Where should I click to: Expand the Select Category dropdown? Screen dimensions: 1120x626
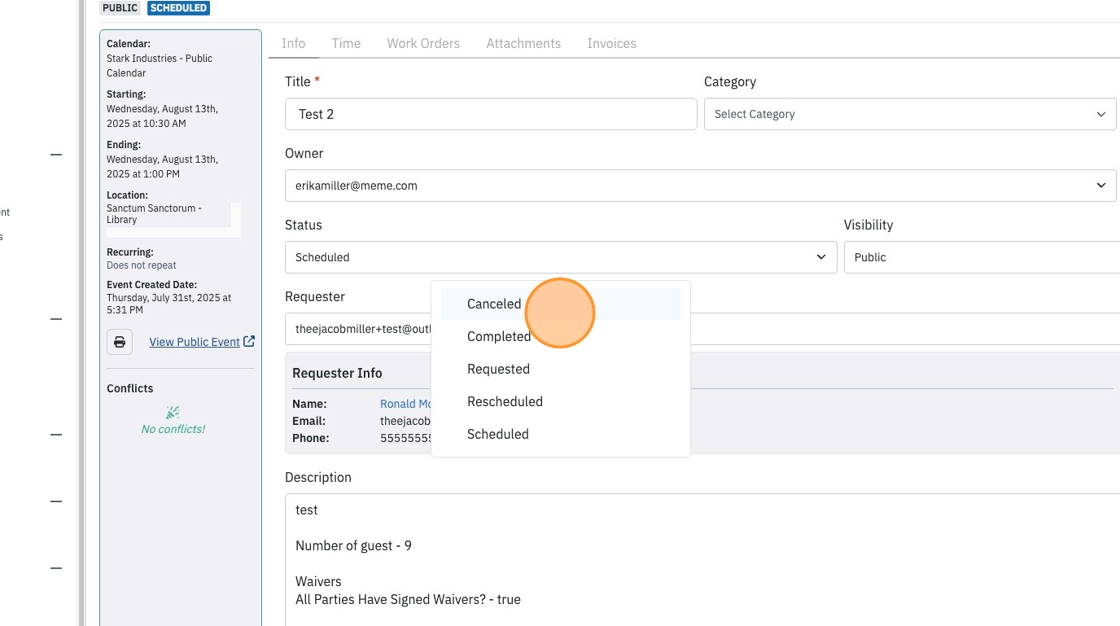click(x=910, y=114)
